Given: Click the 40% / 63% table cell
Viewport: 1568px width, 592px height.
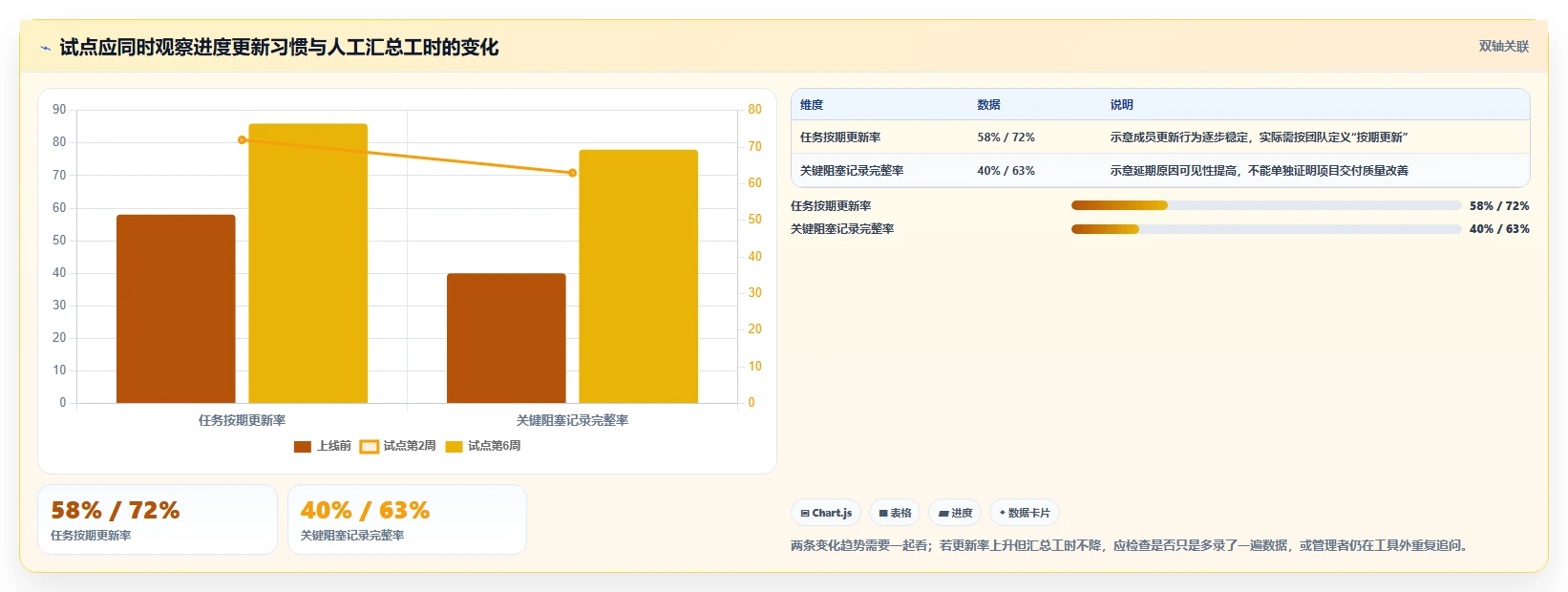Looking at the screenshot, I should point(1006,171).
